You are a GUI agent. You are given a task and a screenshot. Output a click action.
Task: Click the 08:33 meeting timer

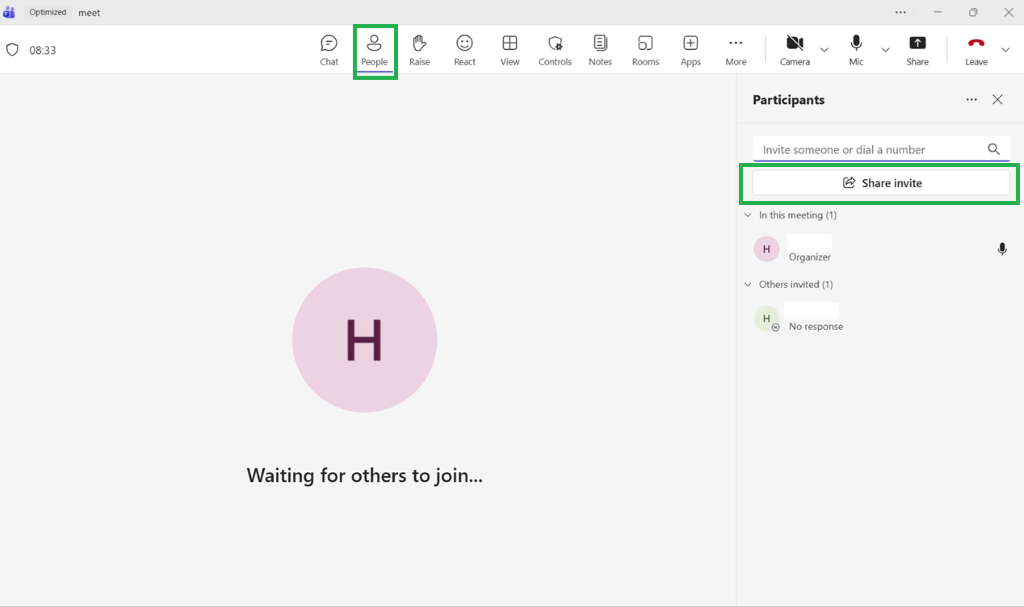click(x=42, y=50)
